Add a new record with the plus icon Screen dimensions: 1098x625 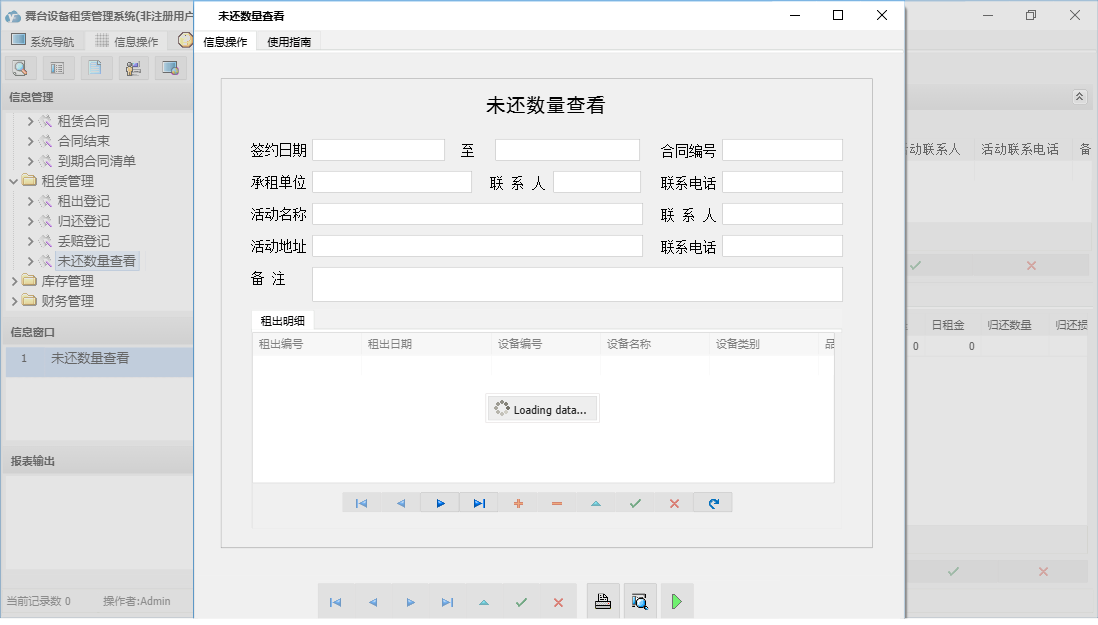pyautogui.click(x=518, y=503)
